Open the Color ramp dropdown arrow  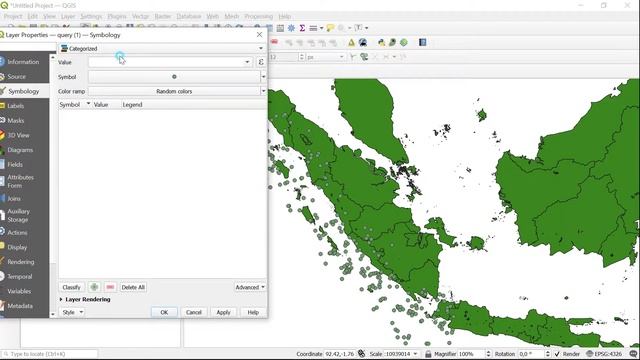coord(263,91)
